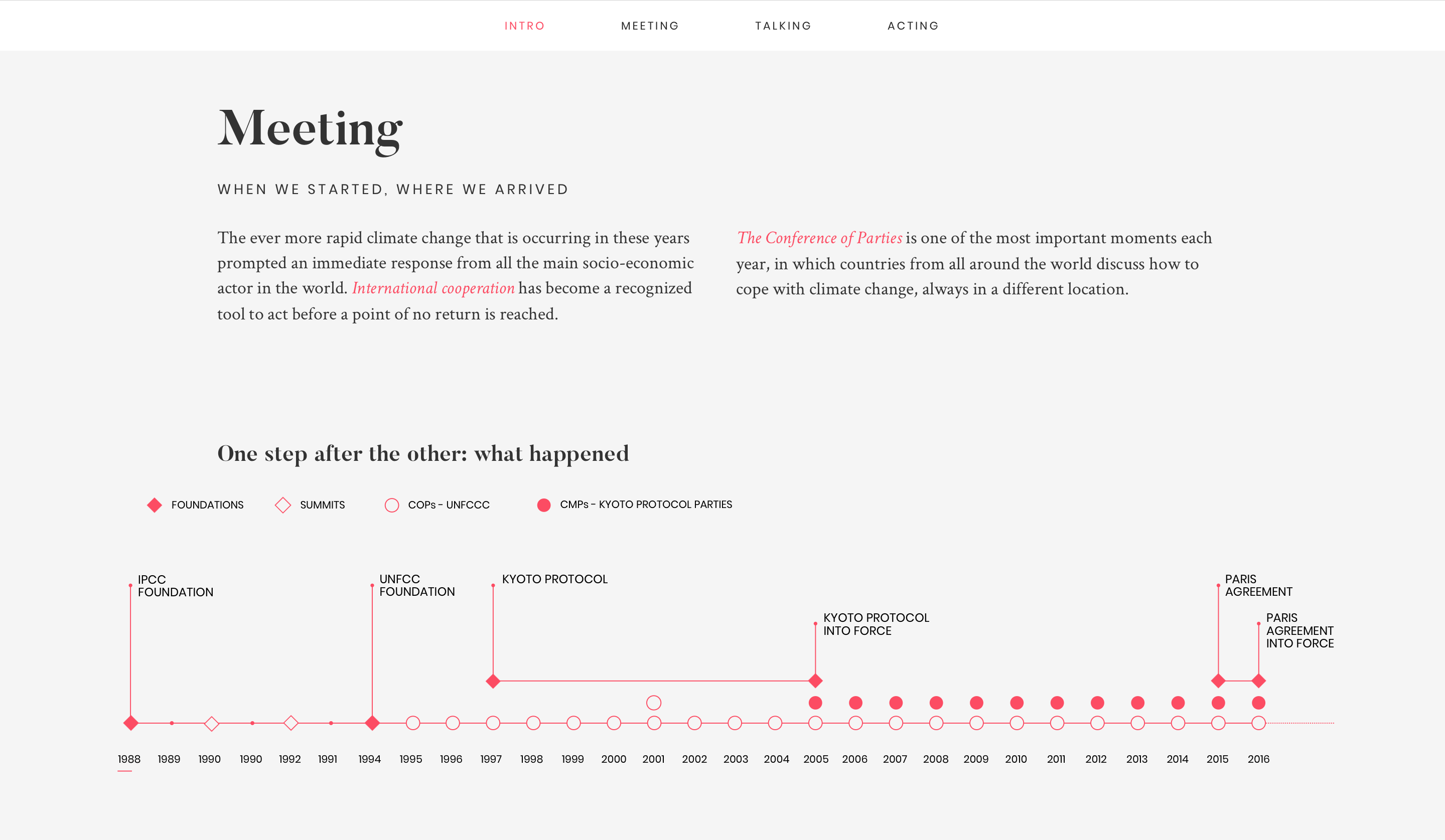Click the filled CMP circle above 2009
This screenshot has height=840, width=1445.
point(976,703)
